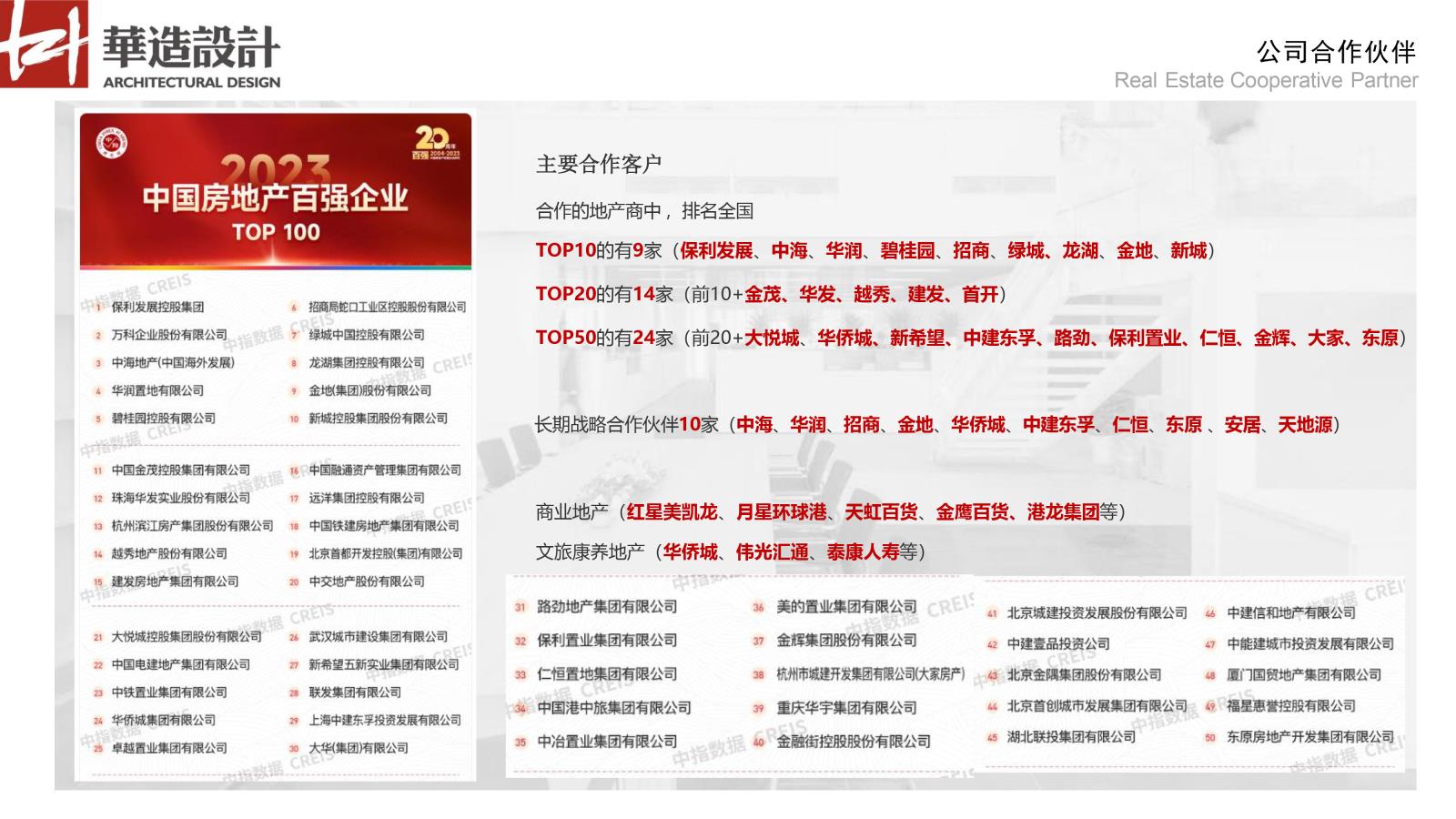
Task: Click rank 45 '湖北联投集团有限公司' row
Action: [x=1062, y=736]
